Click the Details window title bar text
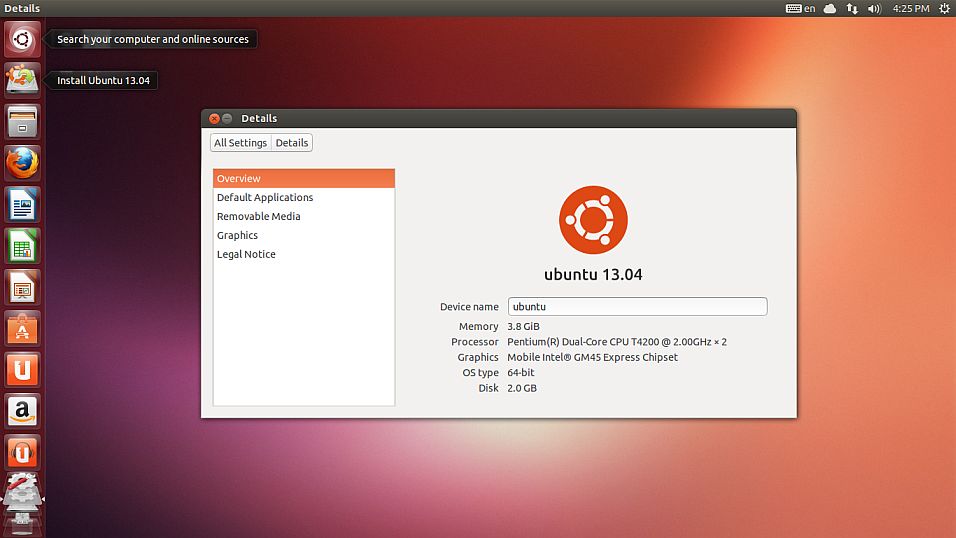This screenshot has width=956, height=538. pyautogui.click(x=259, y=118)
